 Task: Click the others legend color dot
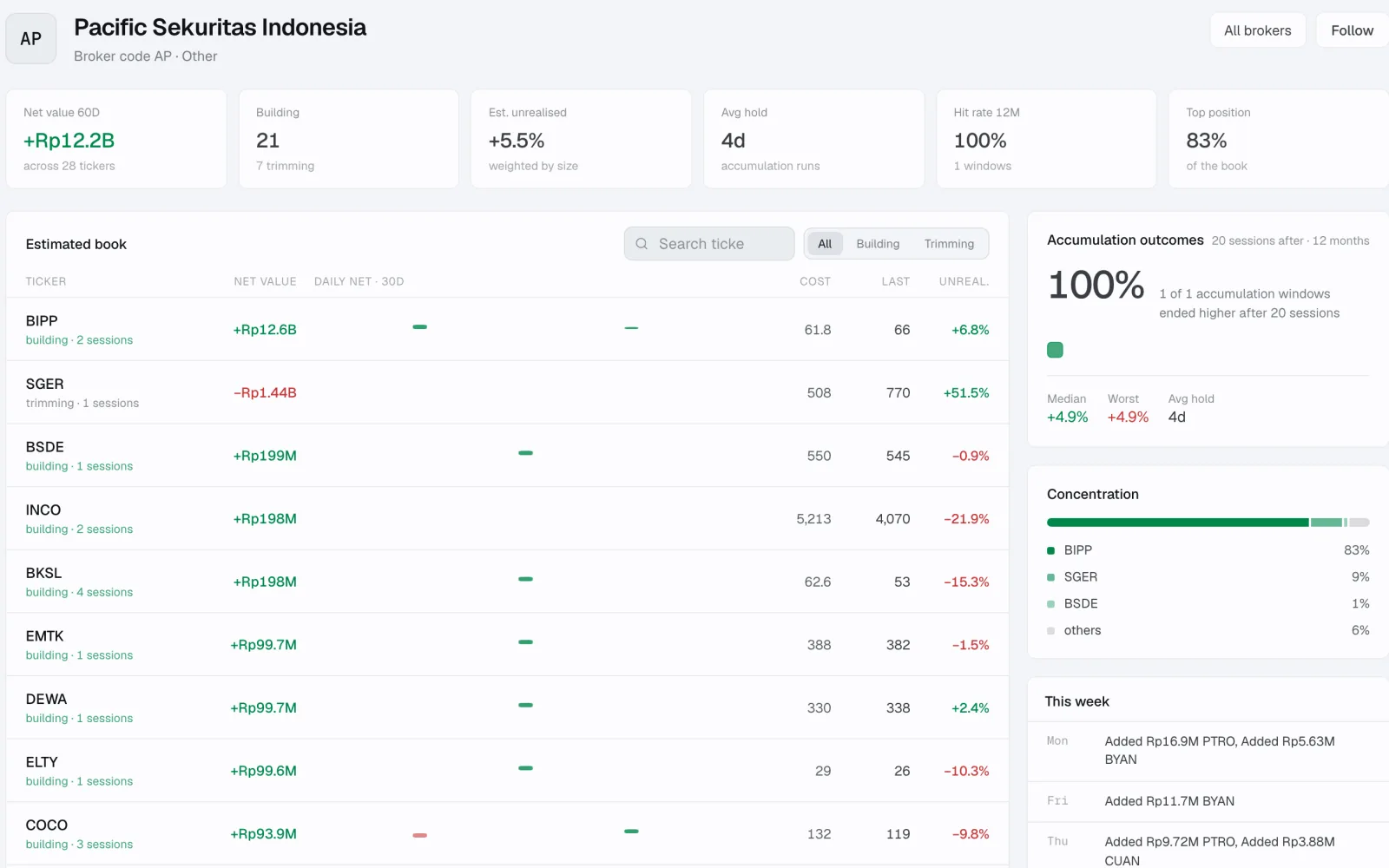pyautogui.click(x=1050, y=631)
